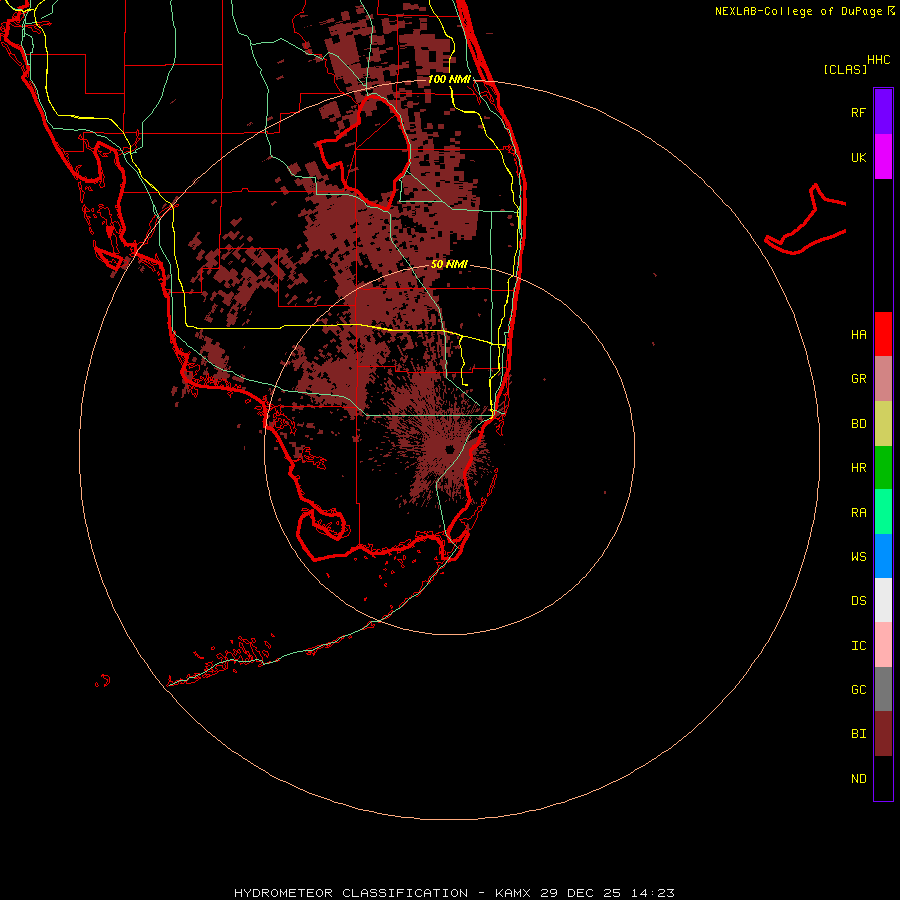Click the [CLAS] label above legend
The width and height of the screenshot is (900, 900).
845,70
